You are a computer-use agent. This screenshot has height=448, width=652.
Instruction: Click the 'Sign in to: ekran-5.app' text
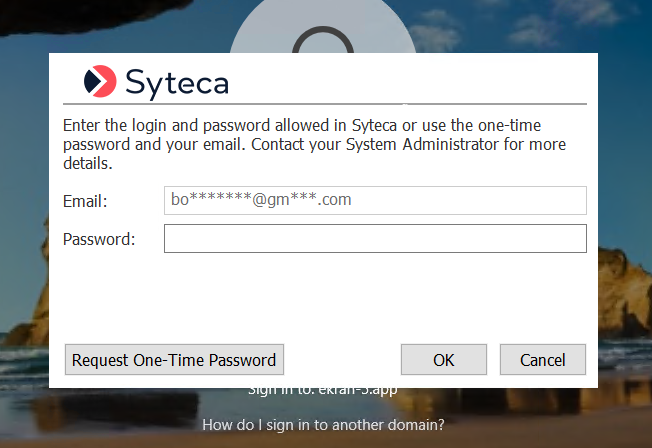(x=323, y=391)
